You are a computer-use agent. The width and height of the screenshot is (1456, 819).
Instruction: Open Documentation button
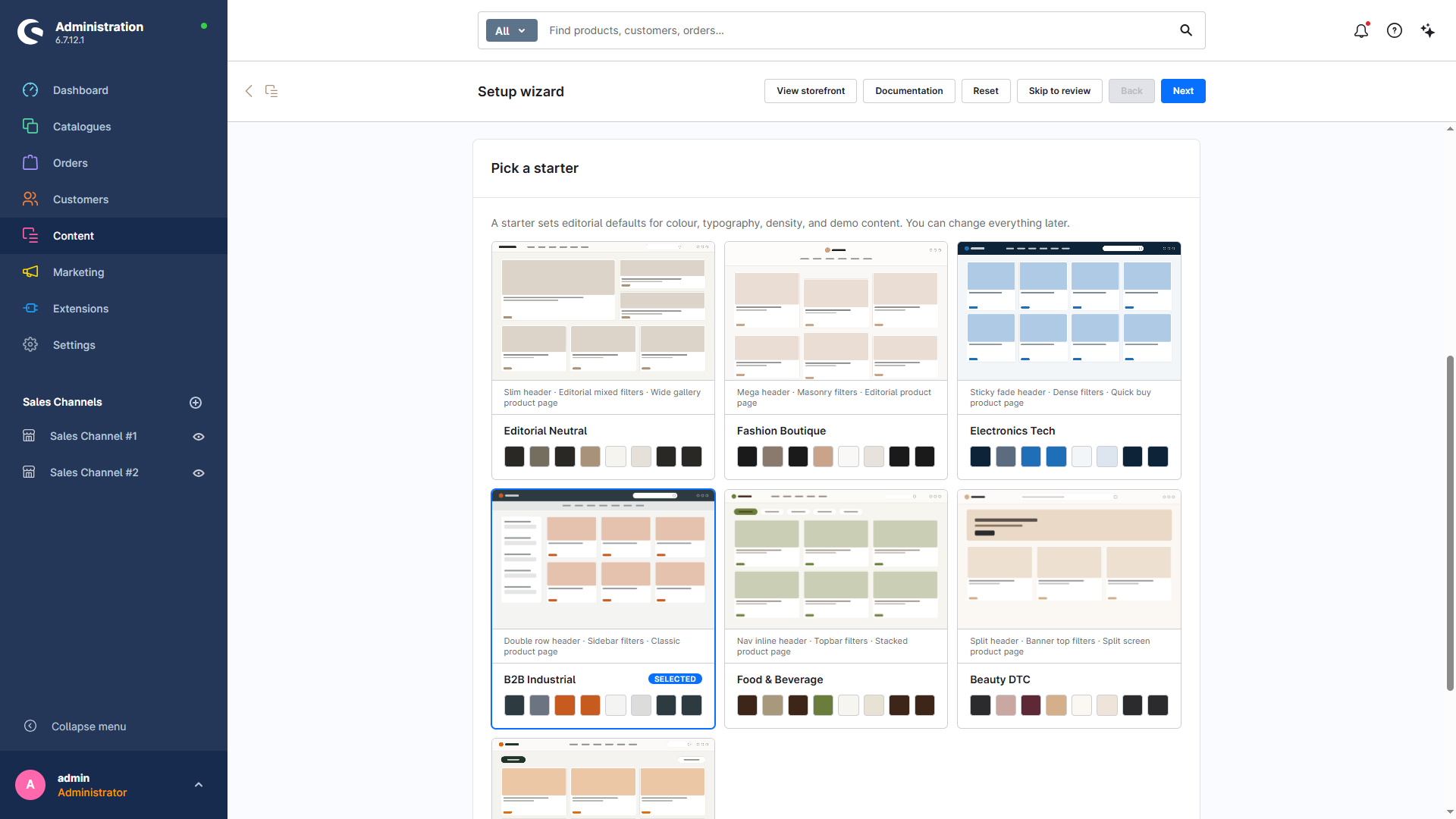[908, 91]
